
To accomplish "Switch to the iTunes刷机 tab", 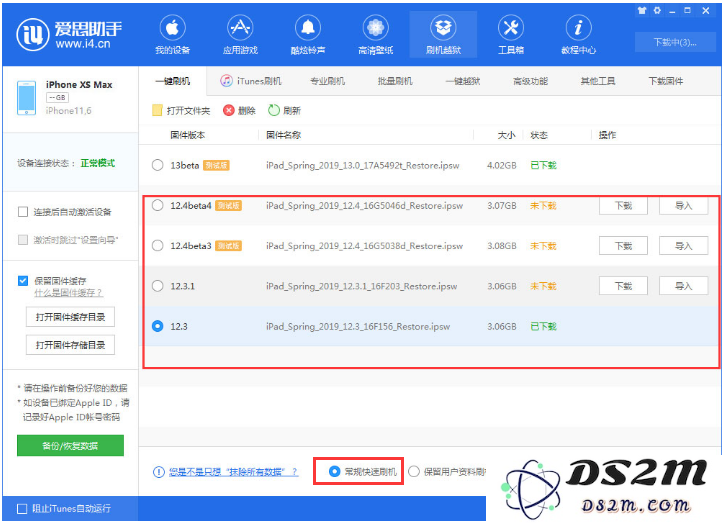I will 251,81.
